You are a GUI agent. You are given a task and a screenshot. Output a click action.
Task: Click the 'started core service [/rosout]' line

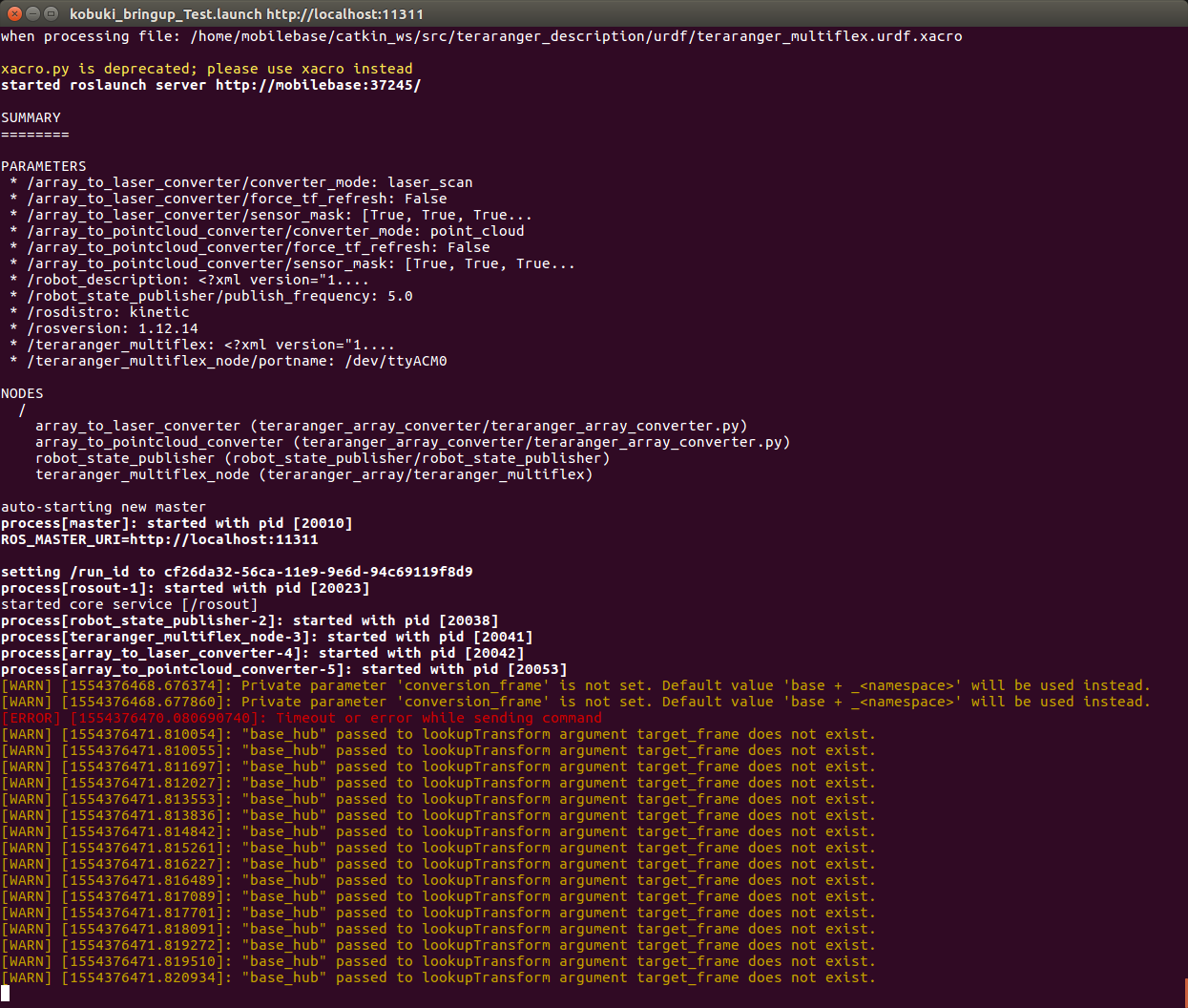point(129,604)
